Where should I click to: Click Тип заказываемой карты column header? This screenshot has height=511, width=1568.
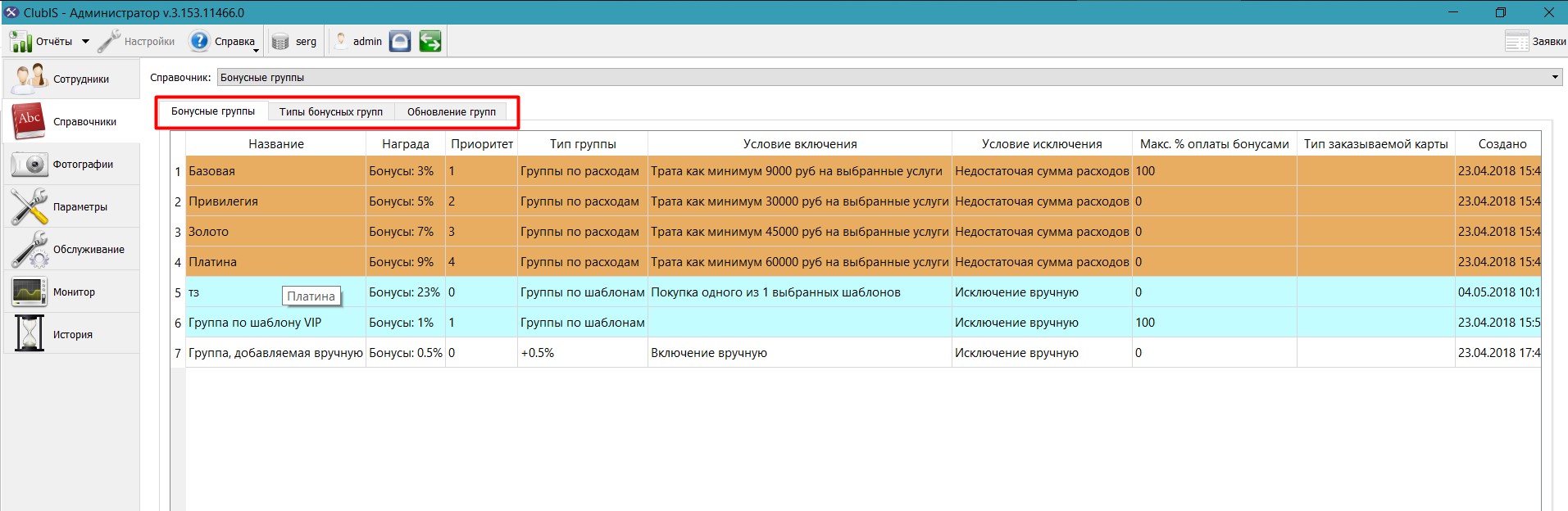pyautogui.click(x=1376, y=144)
